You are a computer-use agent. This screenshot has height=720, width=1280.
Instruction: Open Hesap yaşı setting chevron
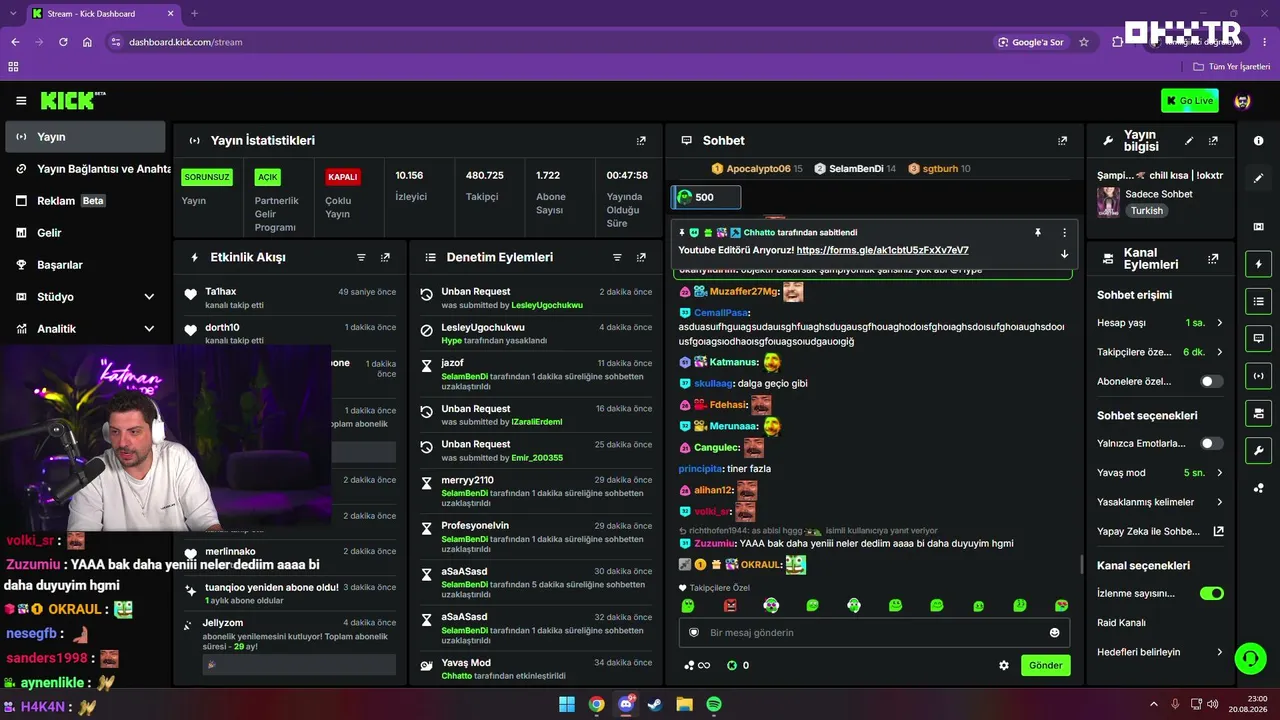pos(1219,323)
